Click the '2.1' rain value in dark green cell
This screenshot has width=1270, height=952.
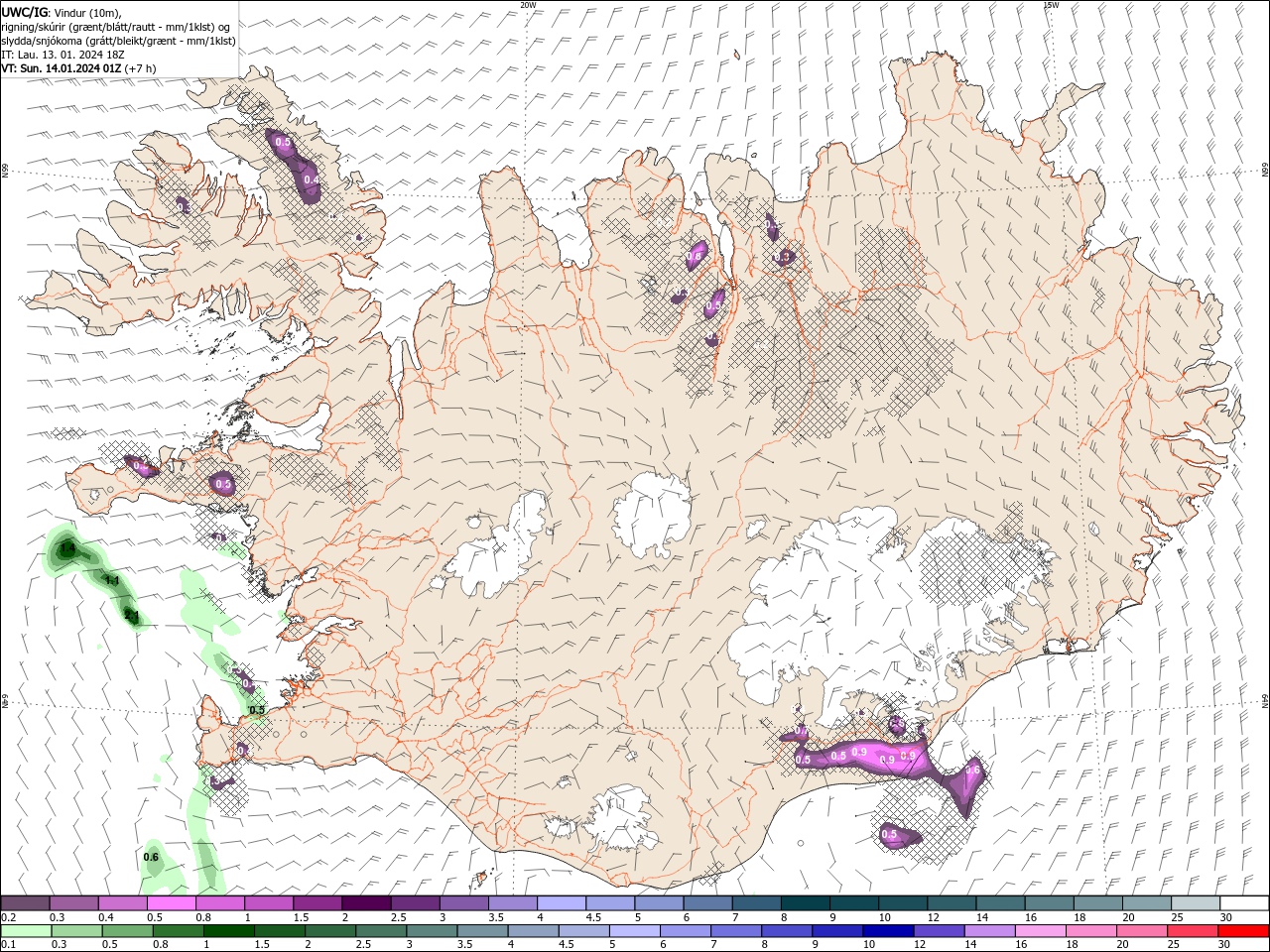(131, 616)
